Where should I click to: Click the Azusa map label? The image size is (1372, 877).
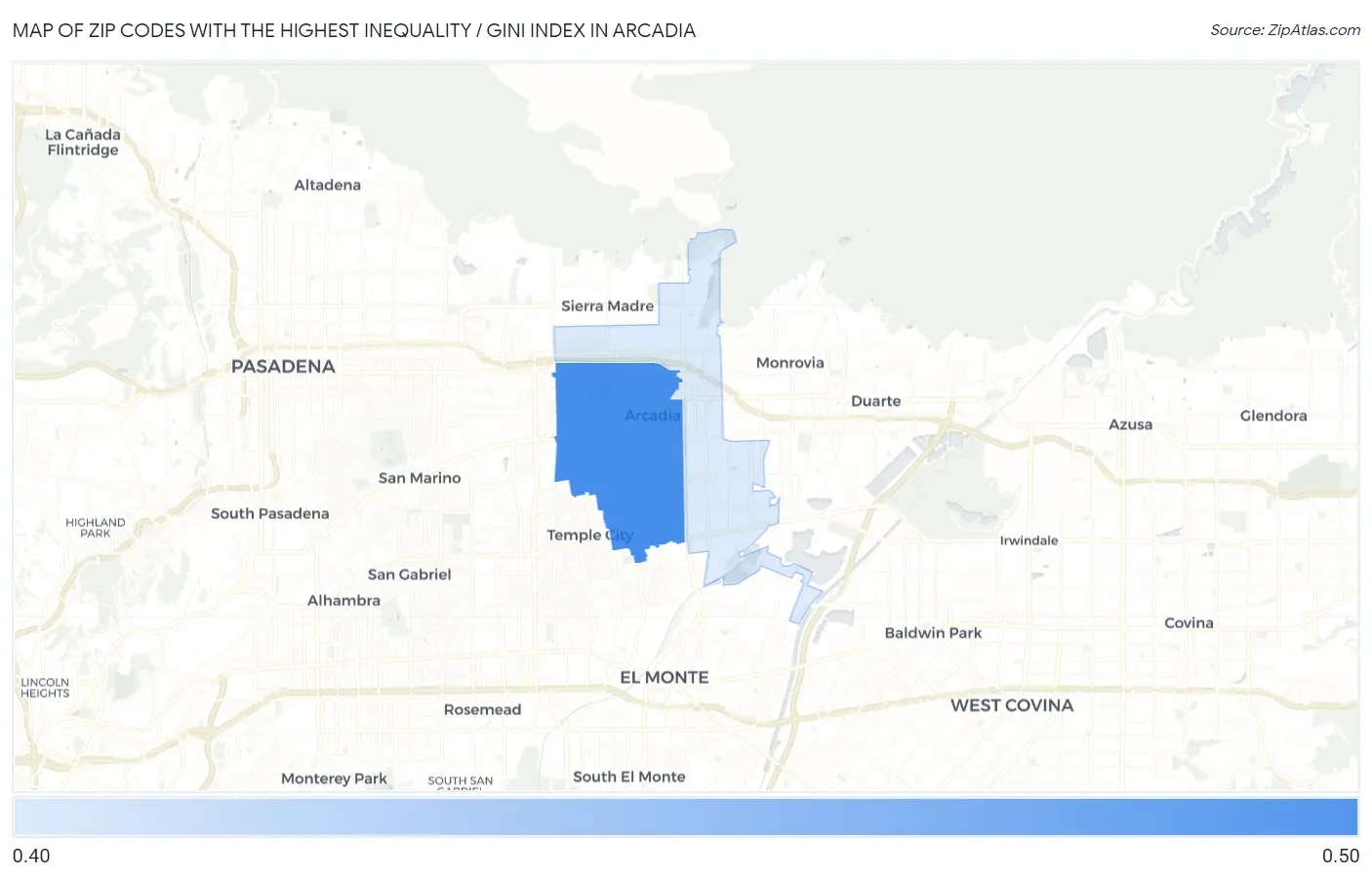tap(1130, 424)
